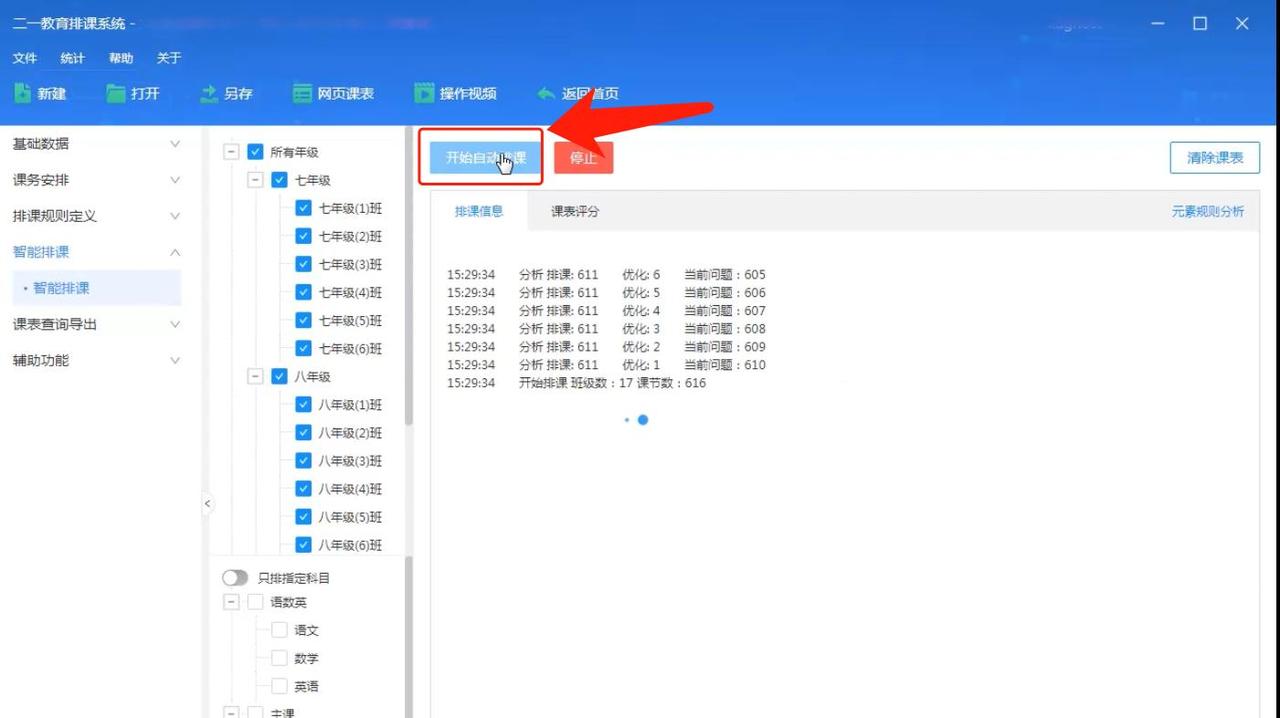Image resolution: width=1280 pixels, height=718 pixels.
Task: Uncheck the 八年级(4)班 checkbox
Action: [303, 489]
